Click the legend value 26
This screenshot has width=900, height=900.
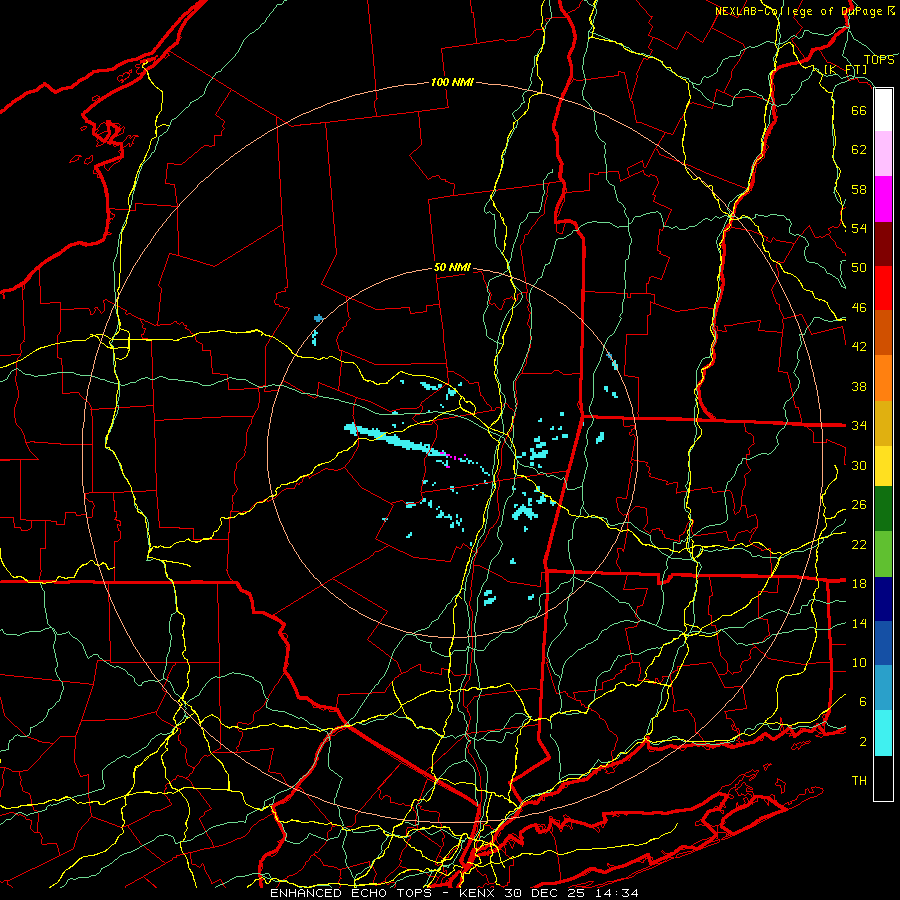[x=859, y=505]
